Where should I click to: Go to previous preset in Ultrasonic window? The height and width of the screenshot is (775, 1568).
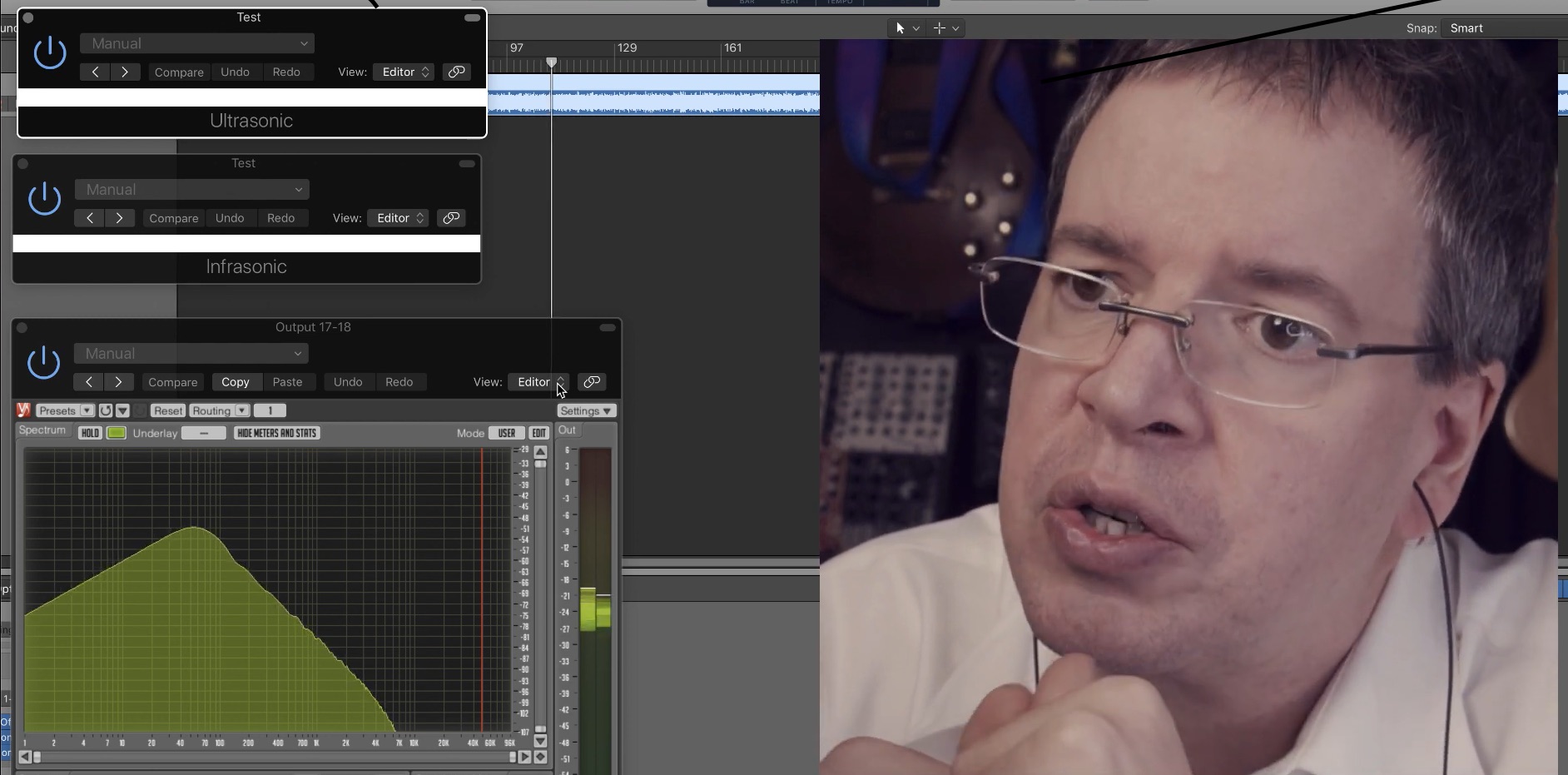95,72
